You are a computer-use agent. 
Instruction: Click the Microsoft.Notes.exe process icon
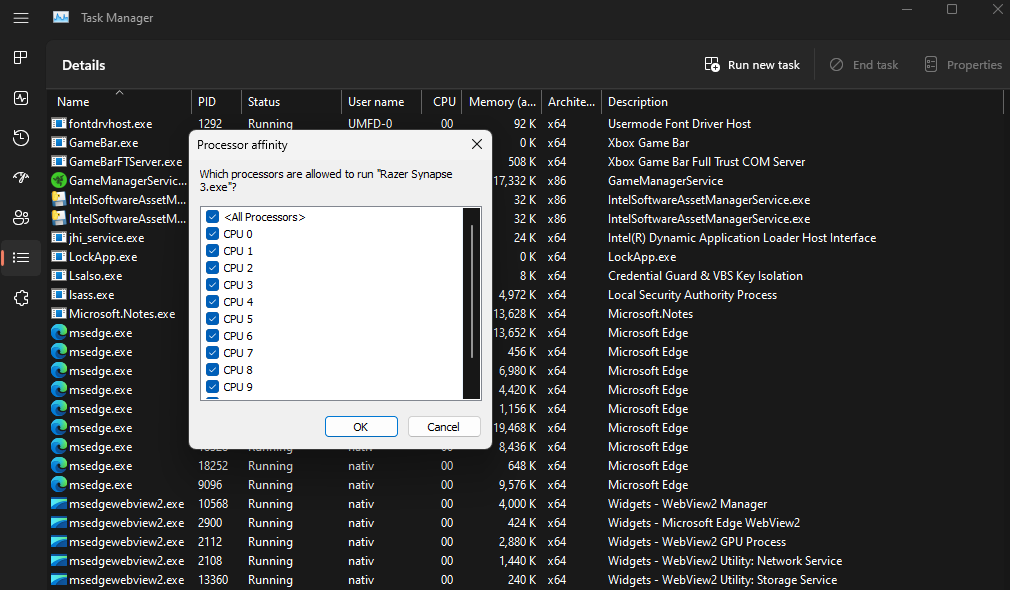[x=59, y=314]
